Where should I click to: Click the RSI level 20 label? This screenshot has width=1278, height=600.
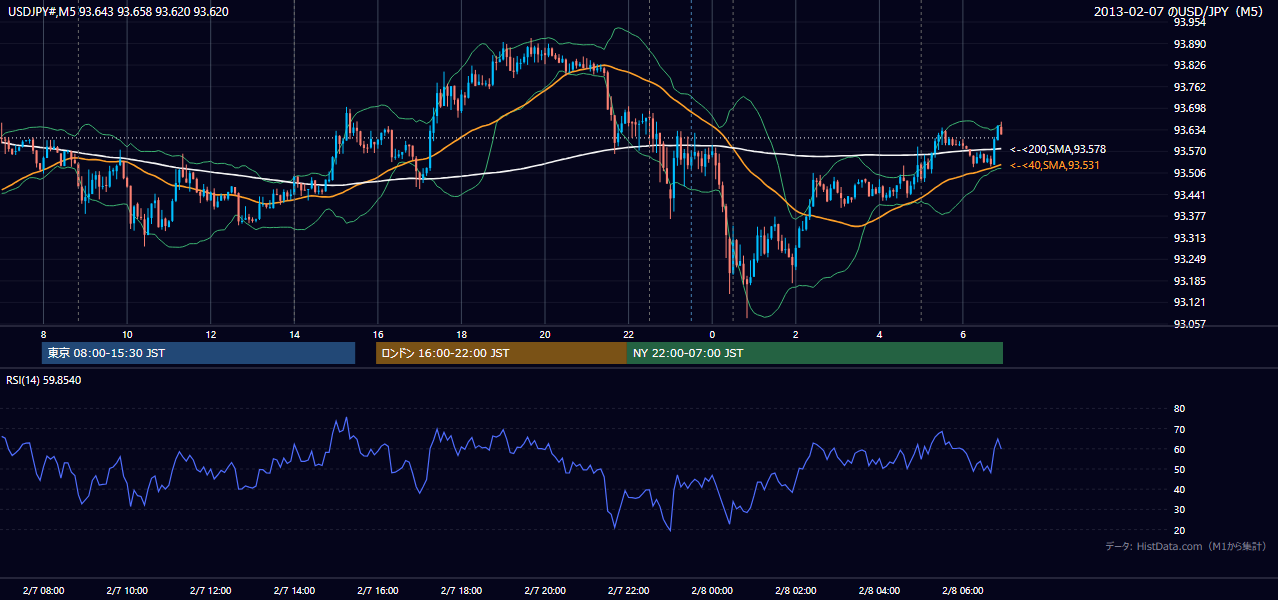pyautogui.click(x=1179, y=530)
